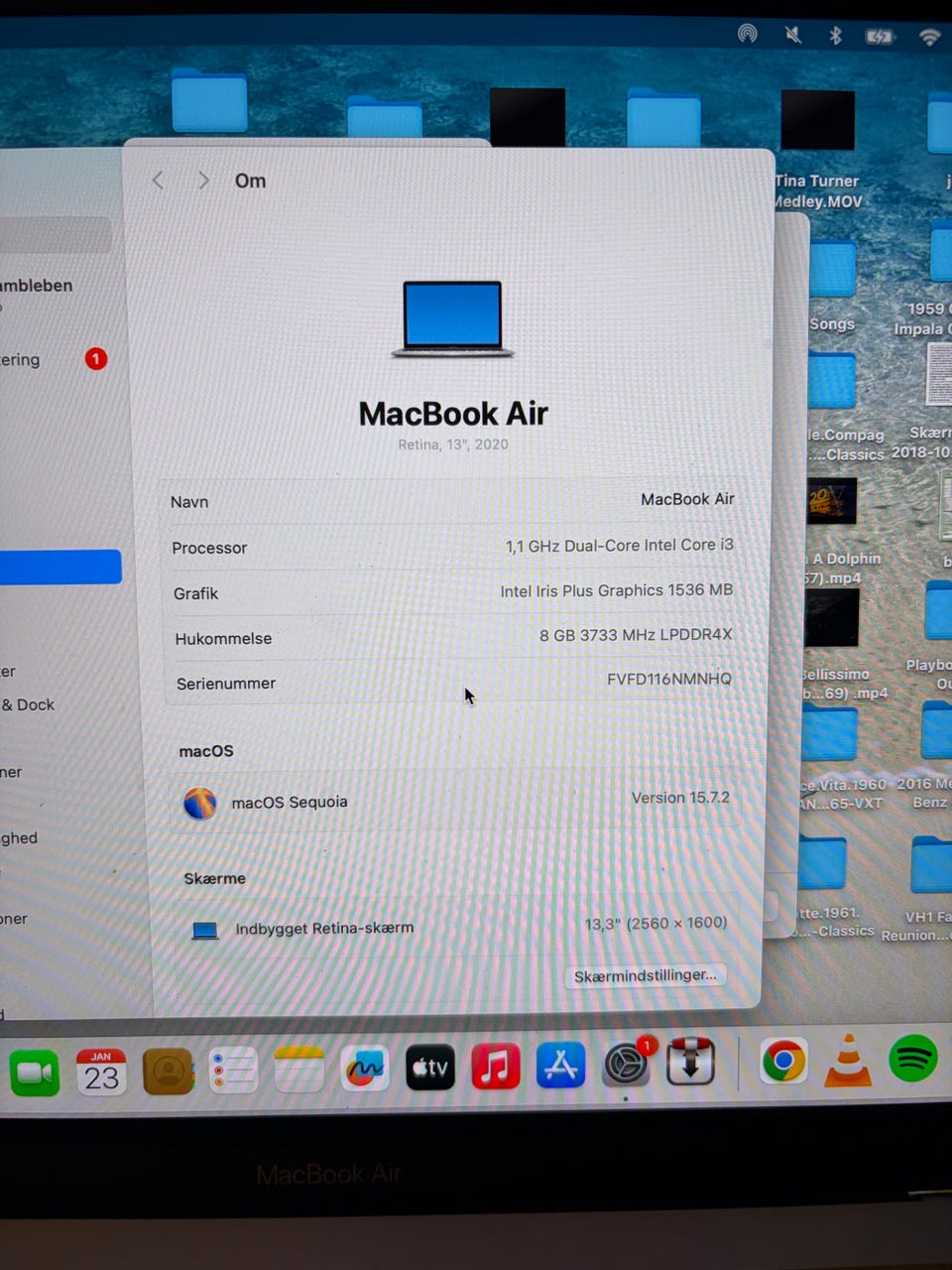Click the serial number 'FVFD116NMNHQ'

point(669,679)
